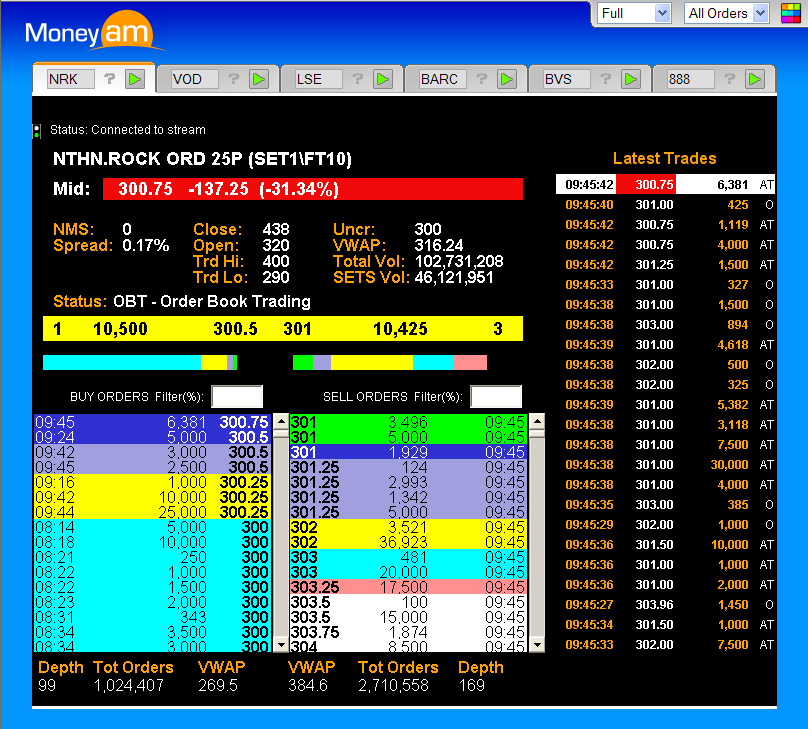The width and height of the screenshot is (808, 729).
Task: Click the cyan segment of buy depth bar
Action: pyautogui.click(x=122, y=363)
